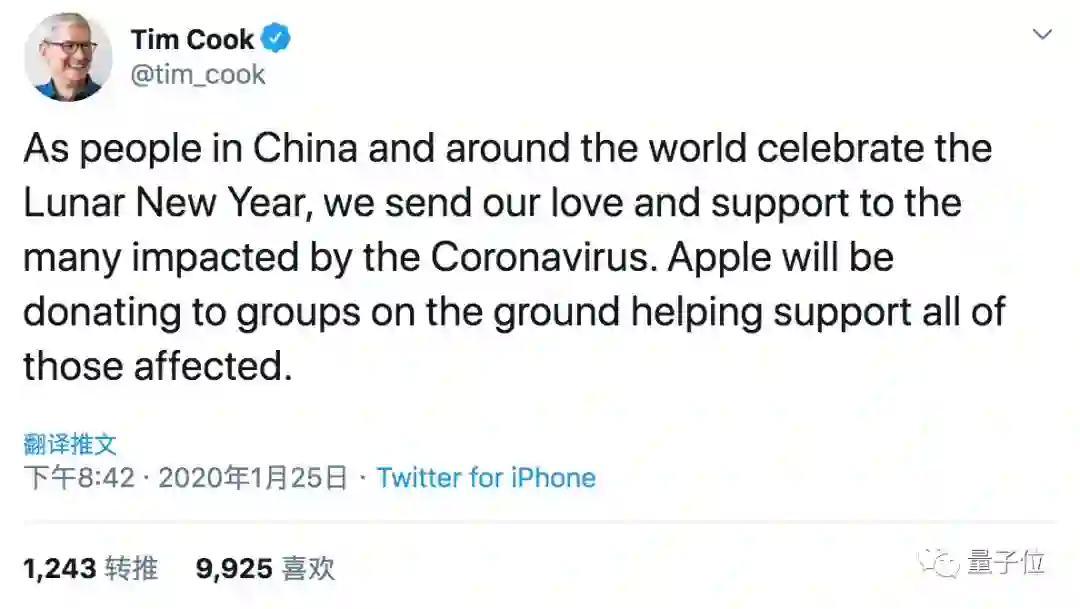This screenshot has height=609, width=1080.
Task: Select the 喜欢 likes label
Action: click(308, 569)
